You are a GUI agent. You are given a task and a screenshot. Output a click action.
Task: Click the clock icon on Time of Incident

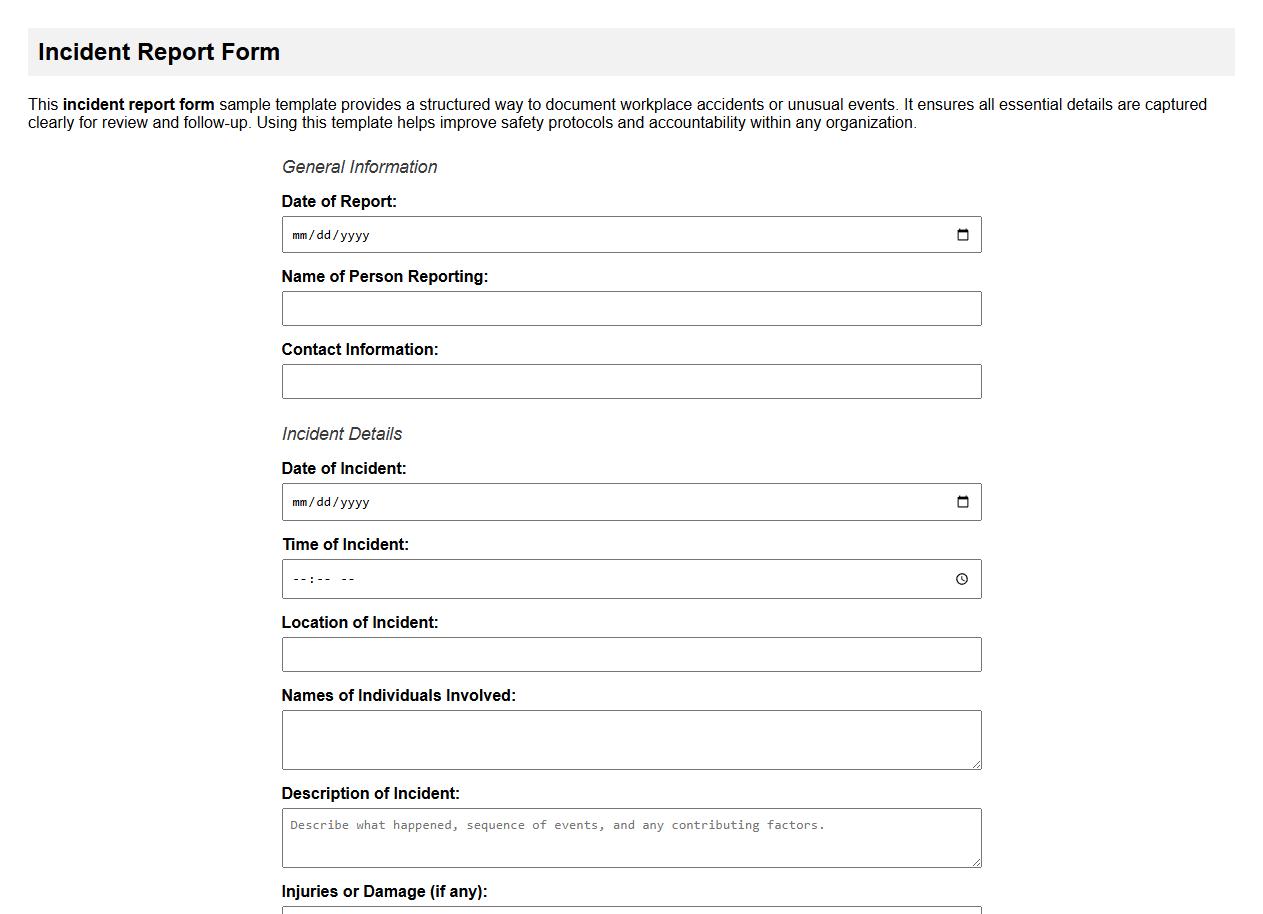coord(962,578)
